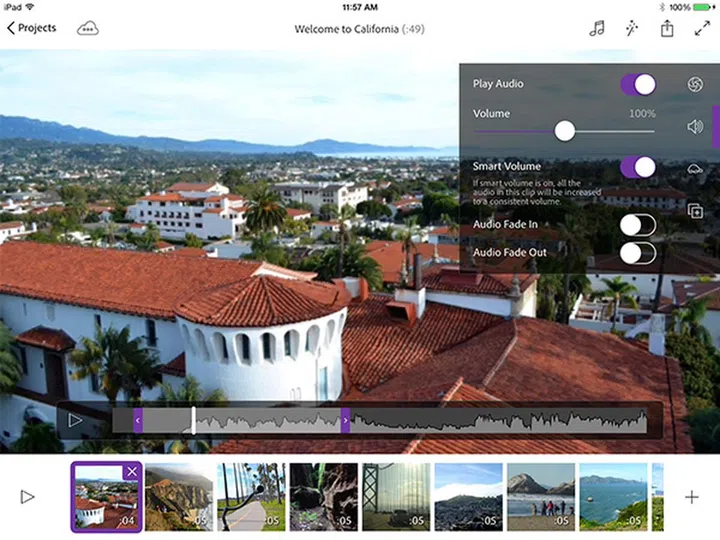Image resolution: width=720 pixels, height=540 pixels.
Task: Enable Audio Fade Out
Action: pyautogui.click(x=637, y=253)
